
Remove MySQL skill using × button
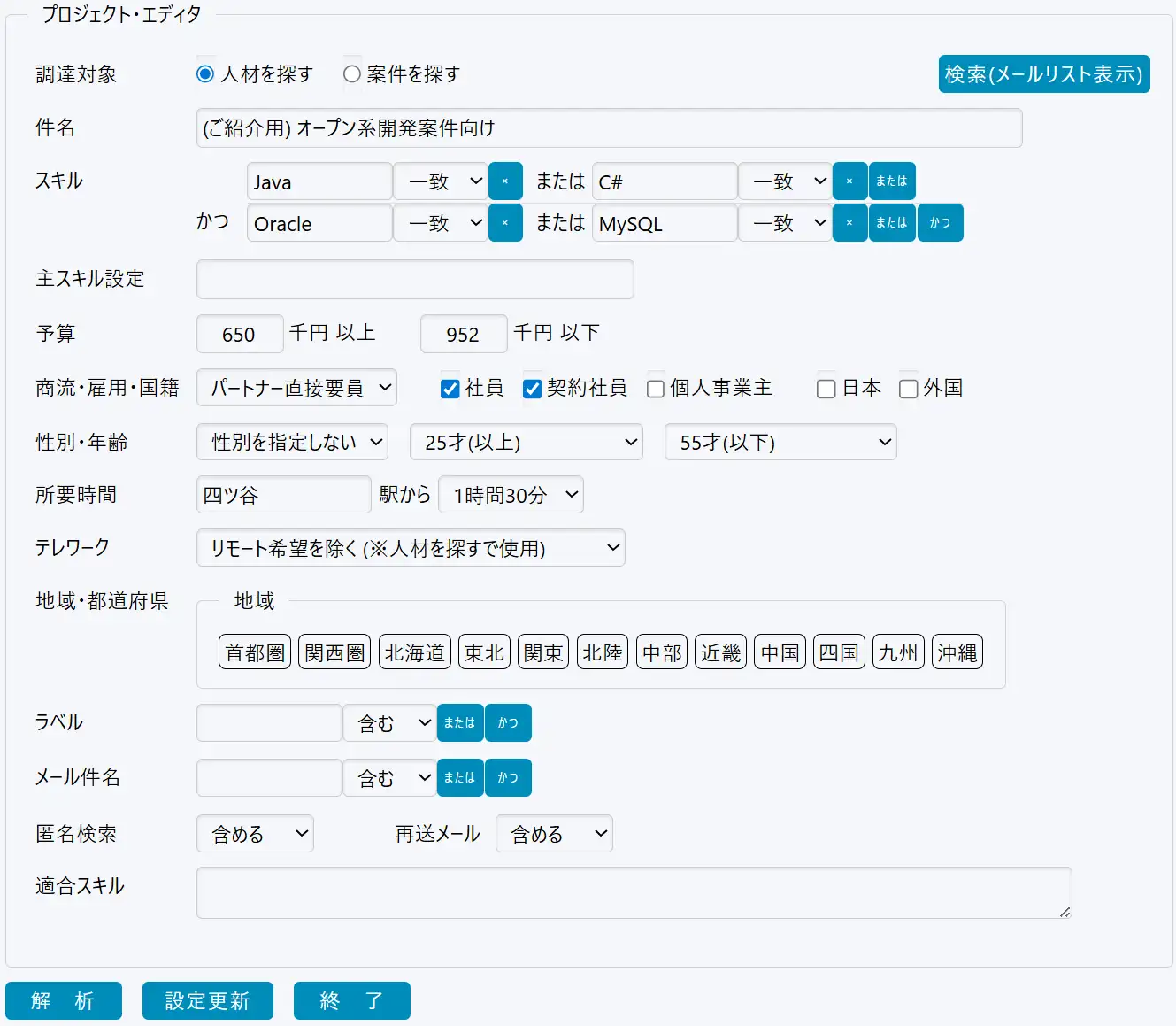coord(849,223)
